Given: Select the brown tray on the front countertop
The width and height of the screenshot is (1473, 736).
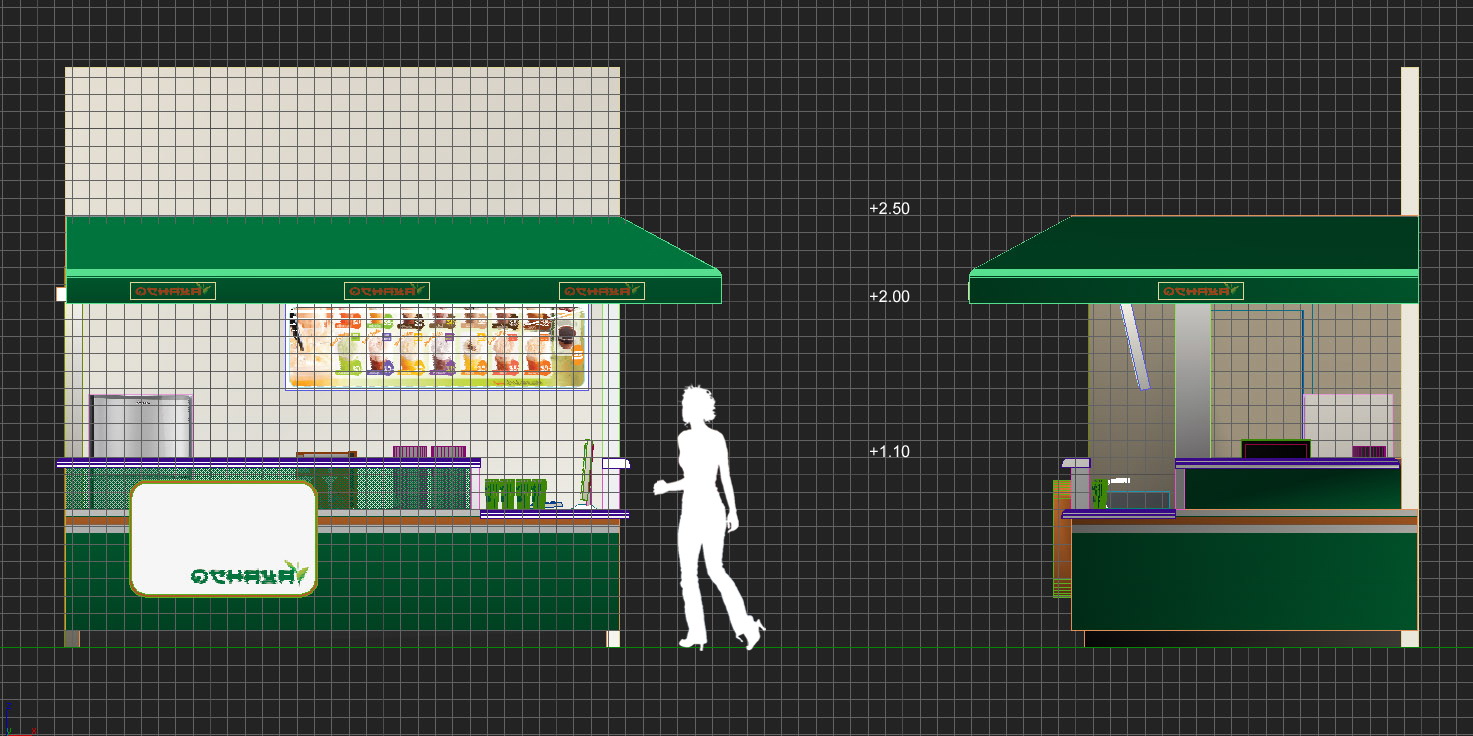Looking at the screenshot, I should coord(326,455).
